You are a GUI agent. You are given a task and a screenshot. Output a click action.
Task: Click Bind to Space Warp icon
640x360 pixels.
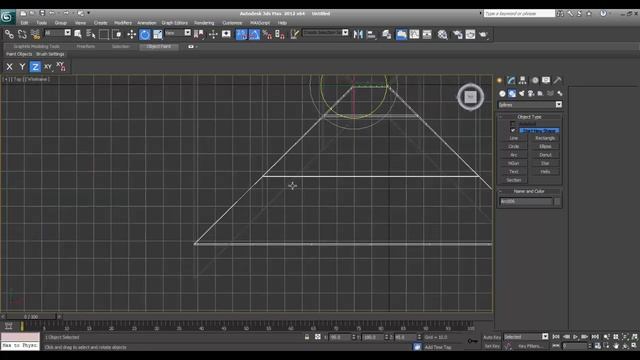35,34
